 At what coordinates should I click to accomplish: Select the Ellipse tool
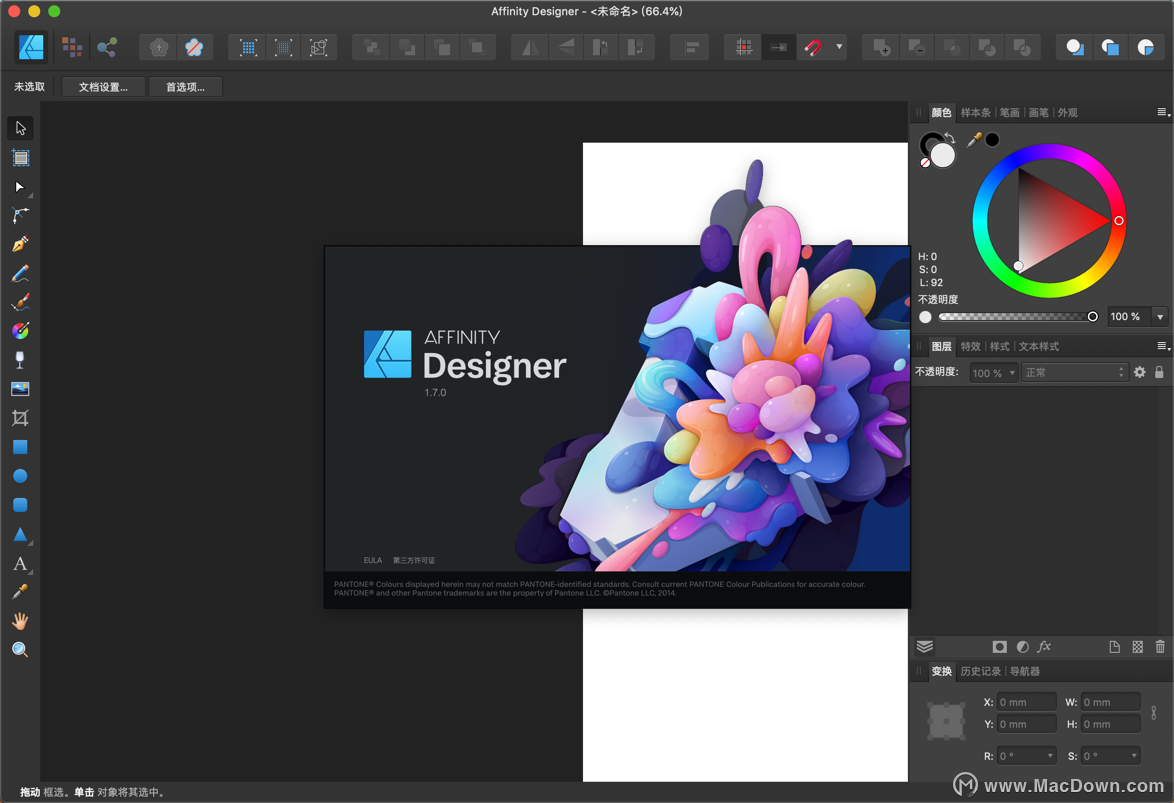pos(20,476)
